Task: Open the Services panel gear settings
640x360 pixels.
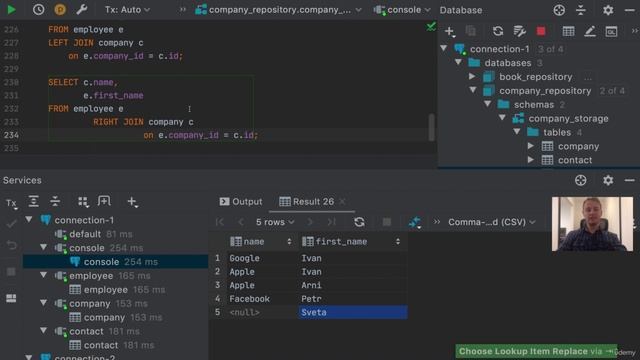Action: pyautogui.click(x=608, y=180)
